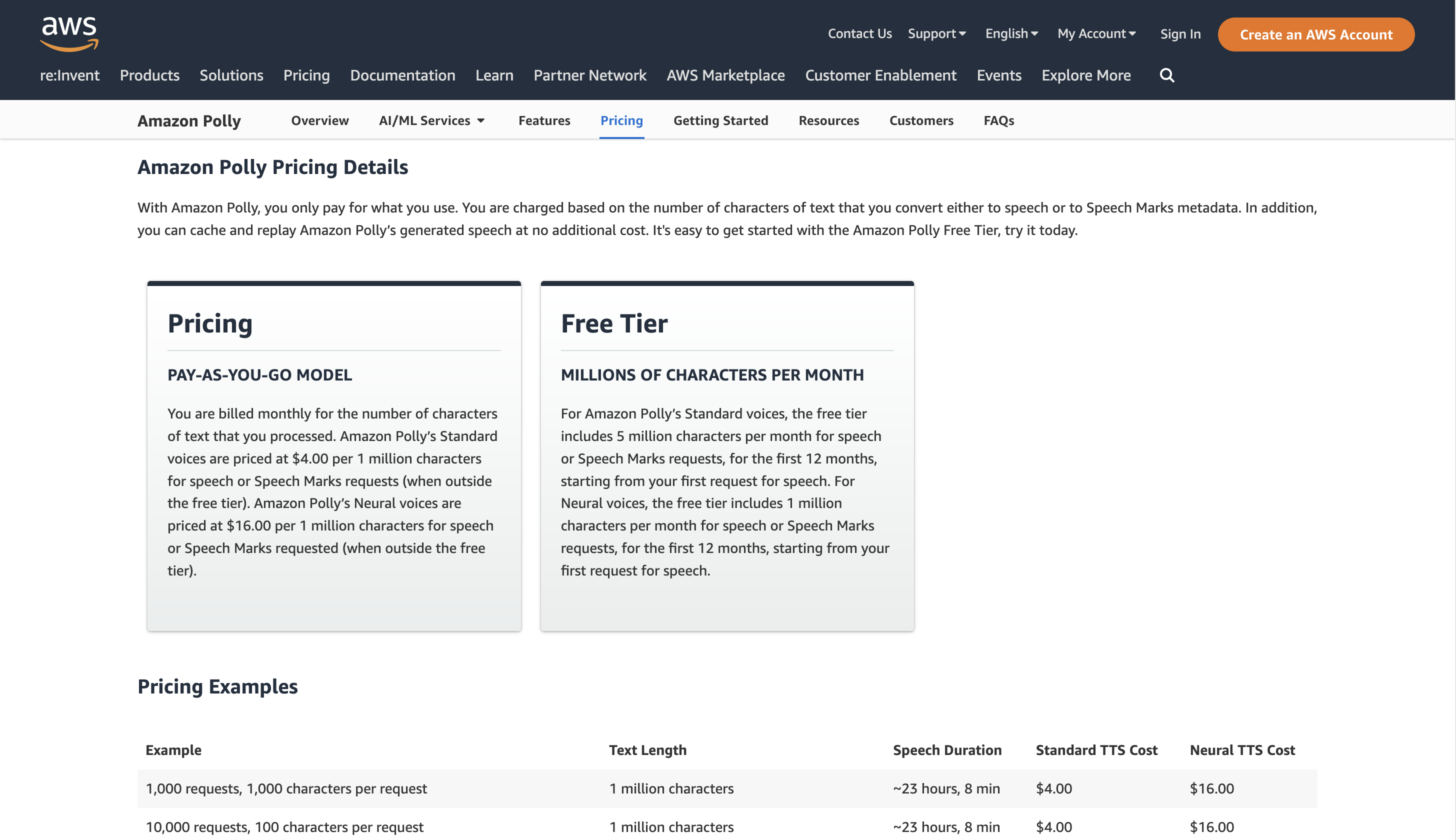Switch to the Resources tab
This screenshot has width=1456, height=840.
[828, 120]
